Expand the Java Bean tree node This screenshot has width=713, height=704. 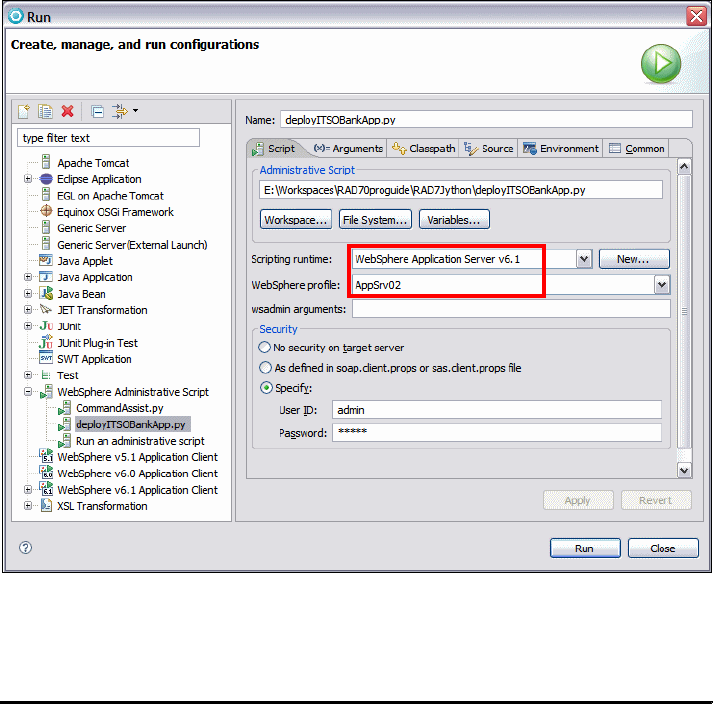click(28, 293)
